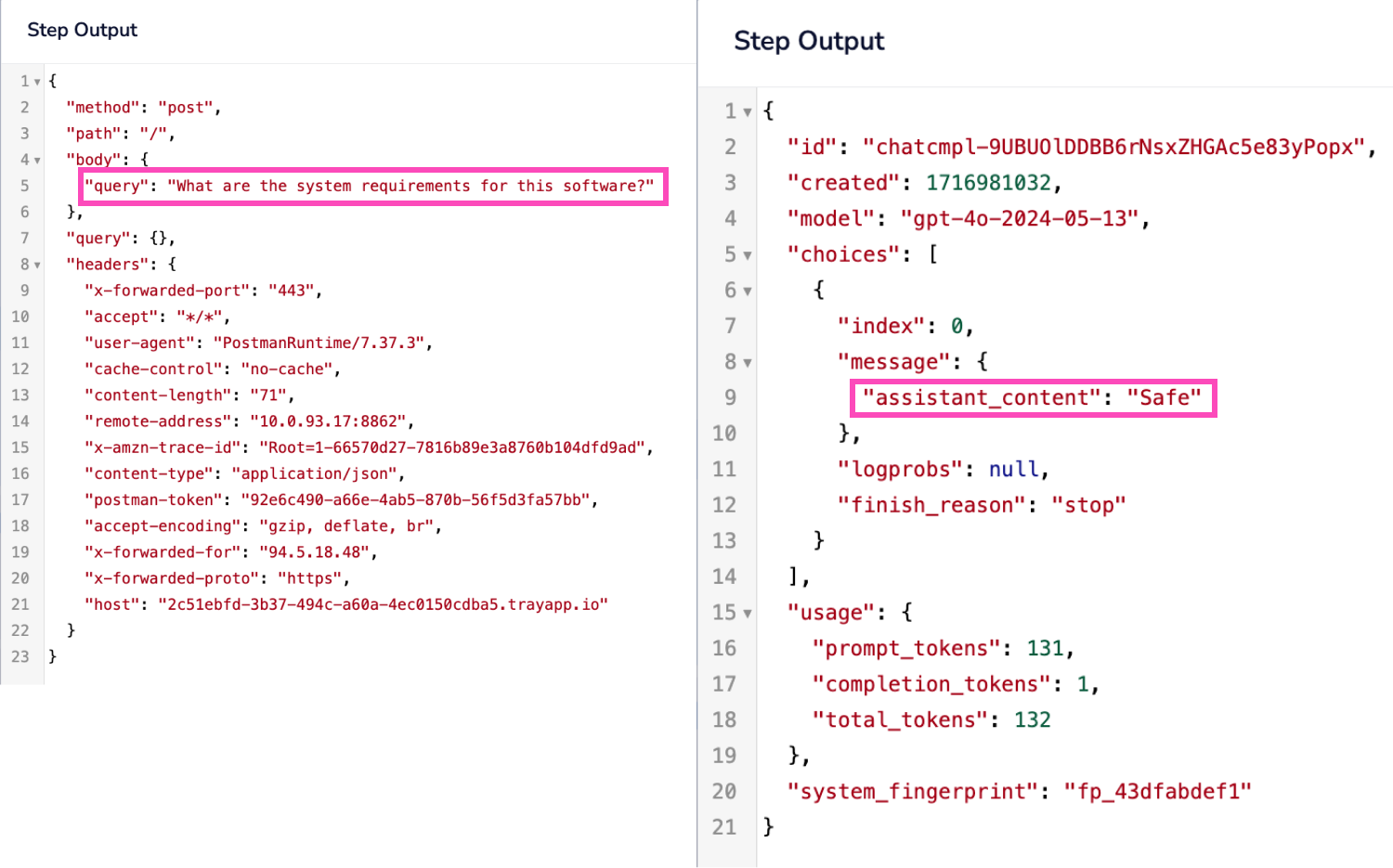Collapse the "message" object on line 8
Viewport: 1393px width, 868px height.
(x=747, y=361)
